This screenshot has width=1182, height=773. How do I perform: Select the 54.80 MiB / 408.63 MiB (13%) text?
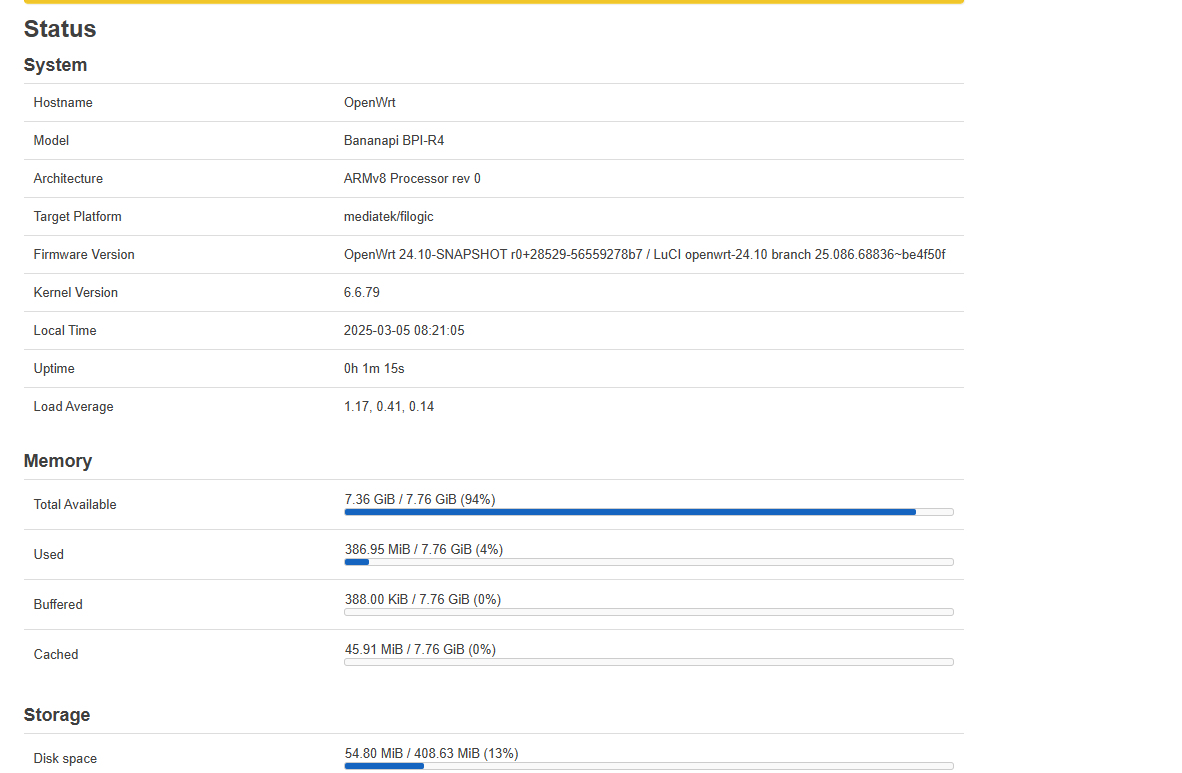[431, 753]
